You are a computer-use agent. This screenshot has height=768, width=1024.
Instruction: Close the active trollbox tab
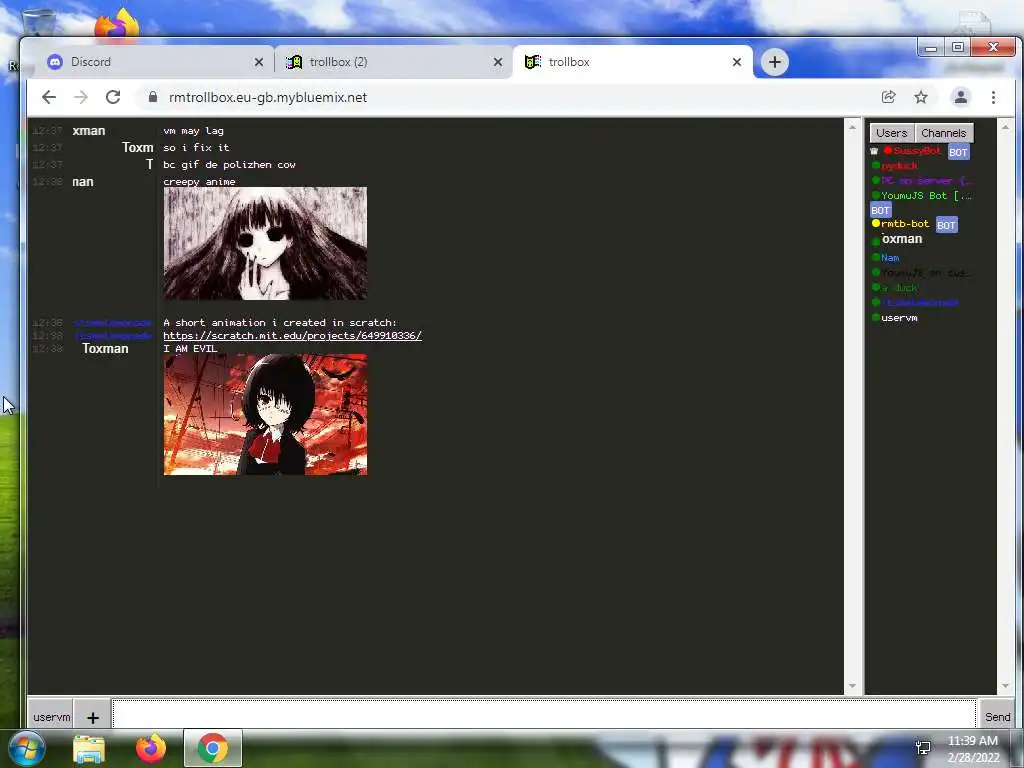[737, 62]
